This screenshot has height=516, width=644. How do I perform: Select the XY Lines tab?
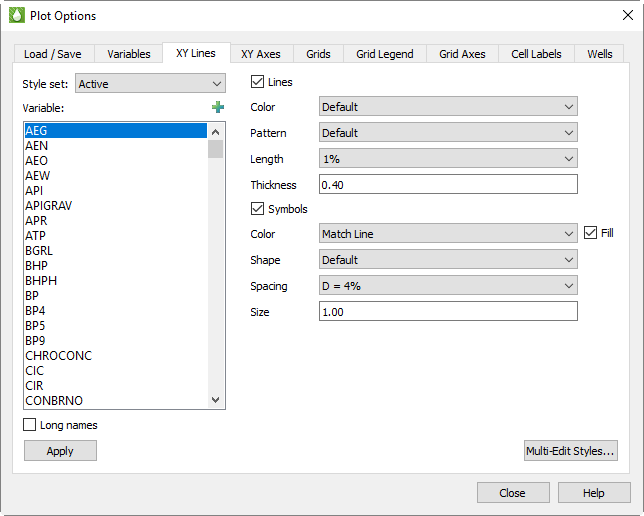click(x=196, y=53)
